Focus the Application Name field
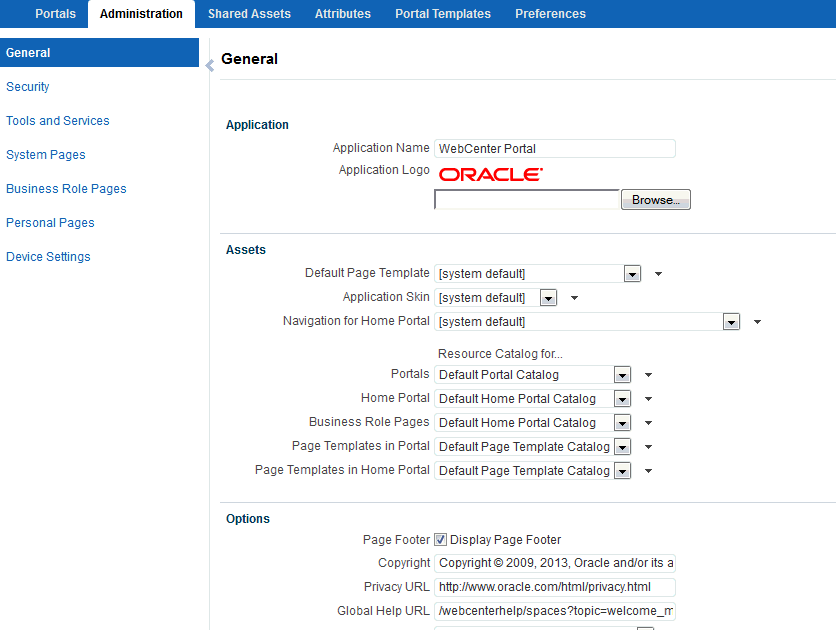 (555, 149)
